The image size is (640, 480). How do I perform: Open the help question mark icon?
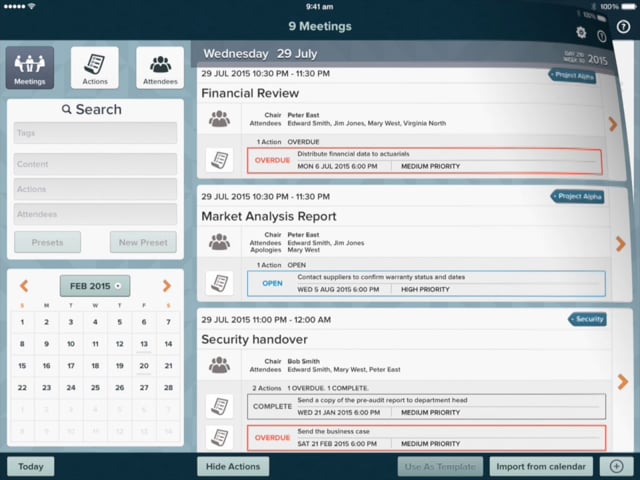coord(623,27)
